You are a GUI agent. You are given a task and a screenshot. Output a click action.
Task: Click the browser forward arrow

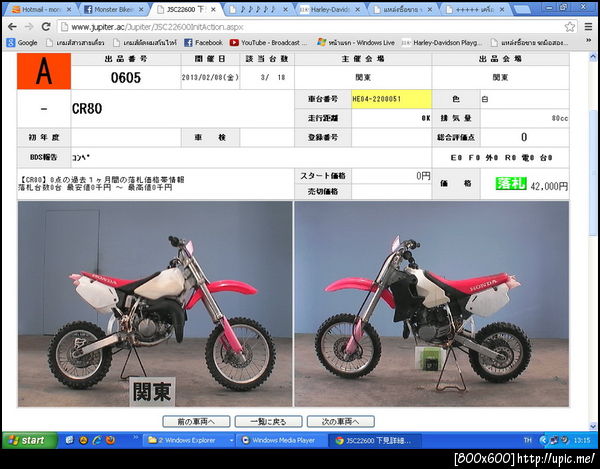coord(29,26)
